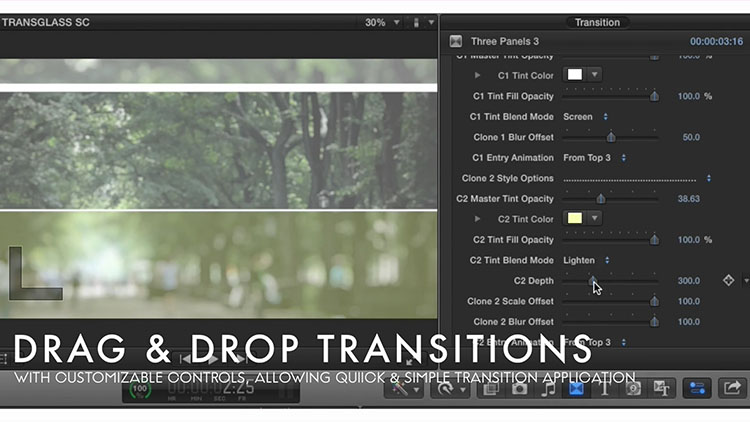The width and height of the screenshot is (750, 422).
Task: Click the C2 Depth parameter label
Action: 533,281
